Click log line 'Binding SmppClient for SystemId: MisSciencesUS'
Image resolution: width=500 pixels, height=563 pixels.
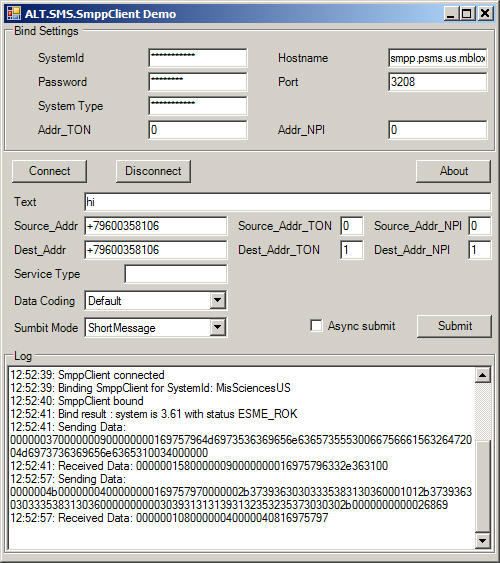click(150, 388)
